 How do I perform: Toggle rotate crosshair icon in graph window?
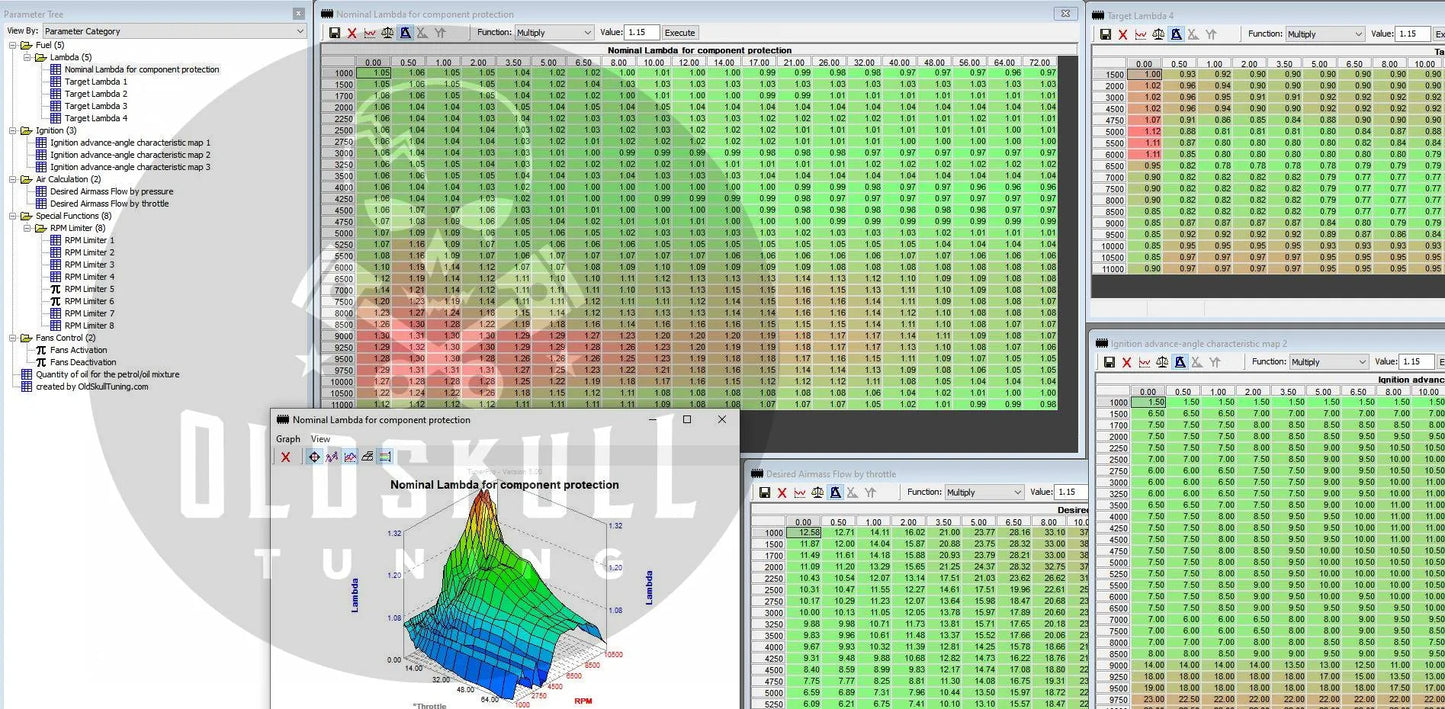tap(314, 456)
